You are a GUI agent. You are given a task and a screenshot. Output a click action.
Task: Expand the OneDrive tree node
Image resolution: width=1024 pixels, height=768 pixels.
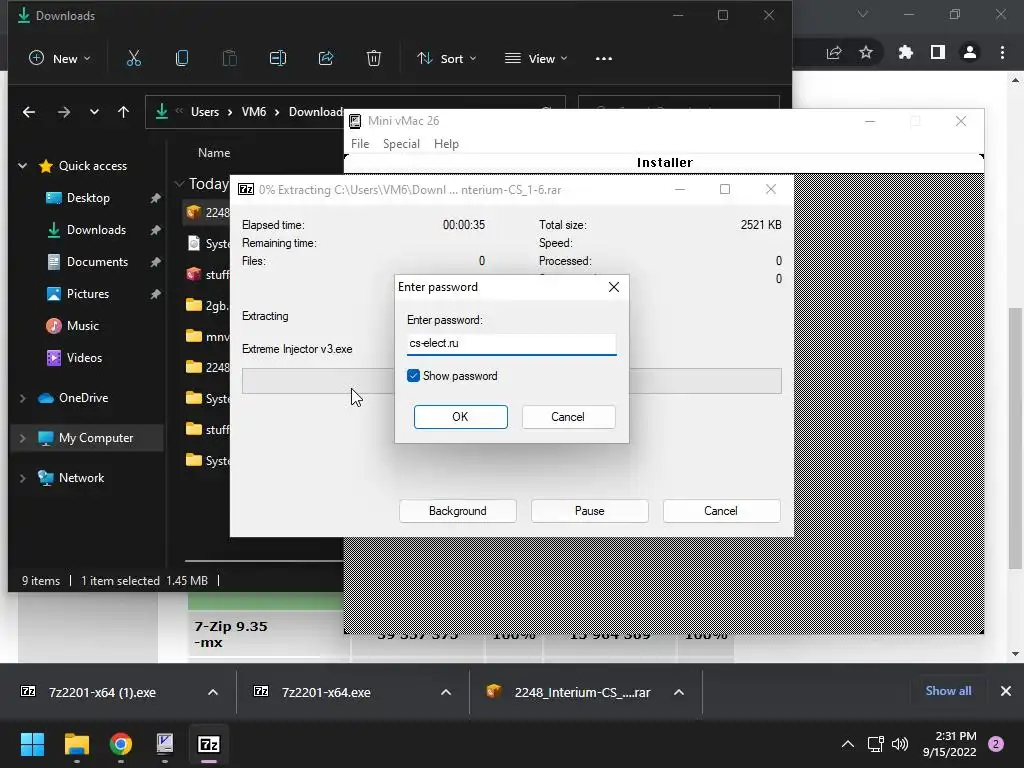click(22, 398)
